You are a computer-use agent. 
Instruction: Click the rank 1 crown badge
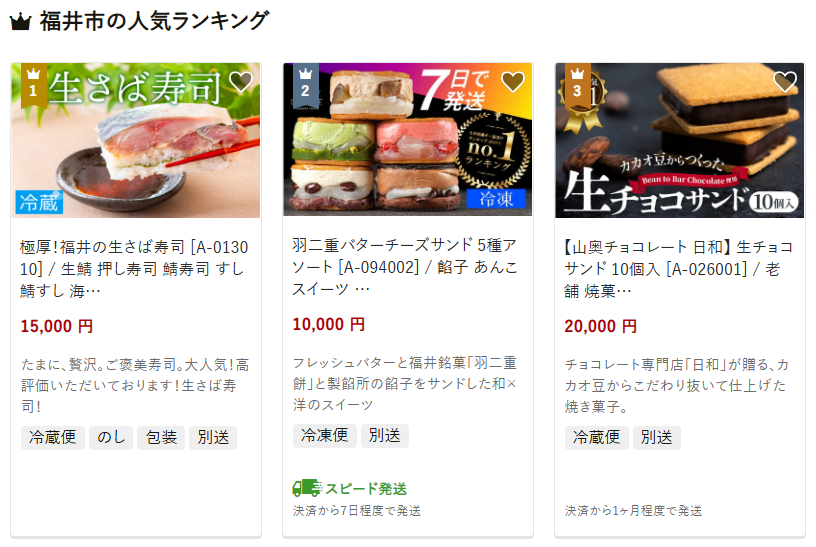click(x=34, y=85)
